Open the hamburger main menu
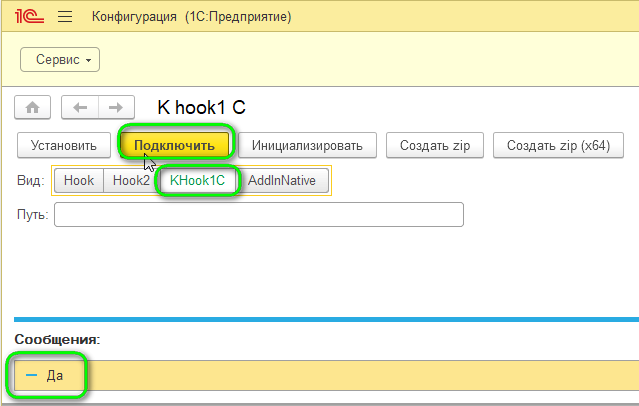639x406 pixels. tap(65, 17)
